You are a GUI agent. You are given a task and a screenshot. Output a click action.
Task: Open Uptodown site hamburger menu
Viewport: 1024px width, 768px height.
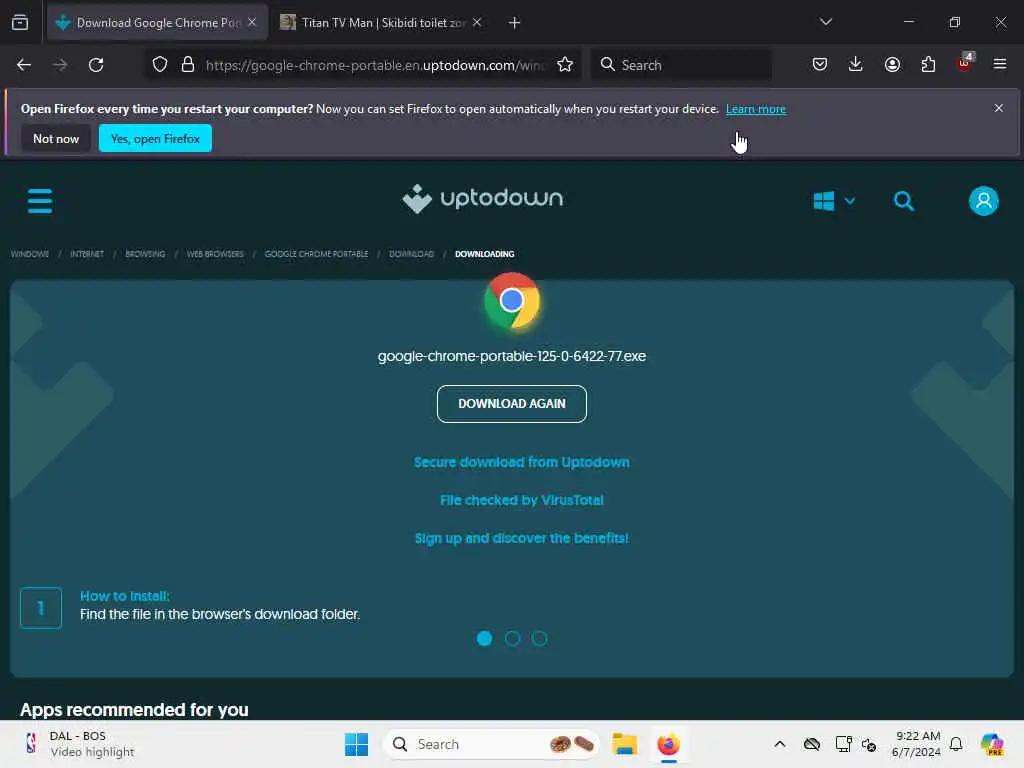coord(40,200)
